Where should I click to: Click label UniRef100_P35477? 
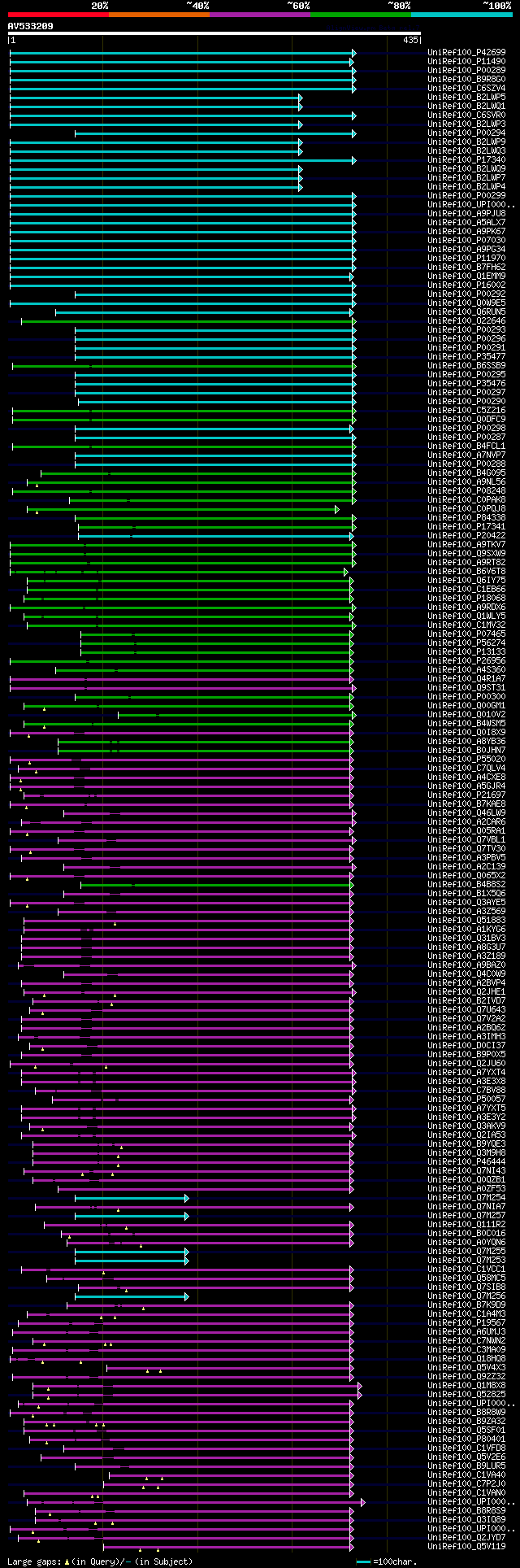tap(466, 357)
